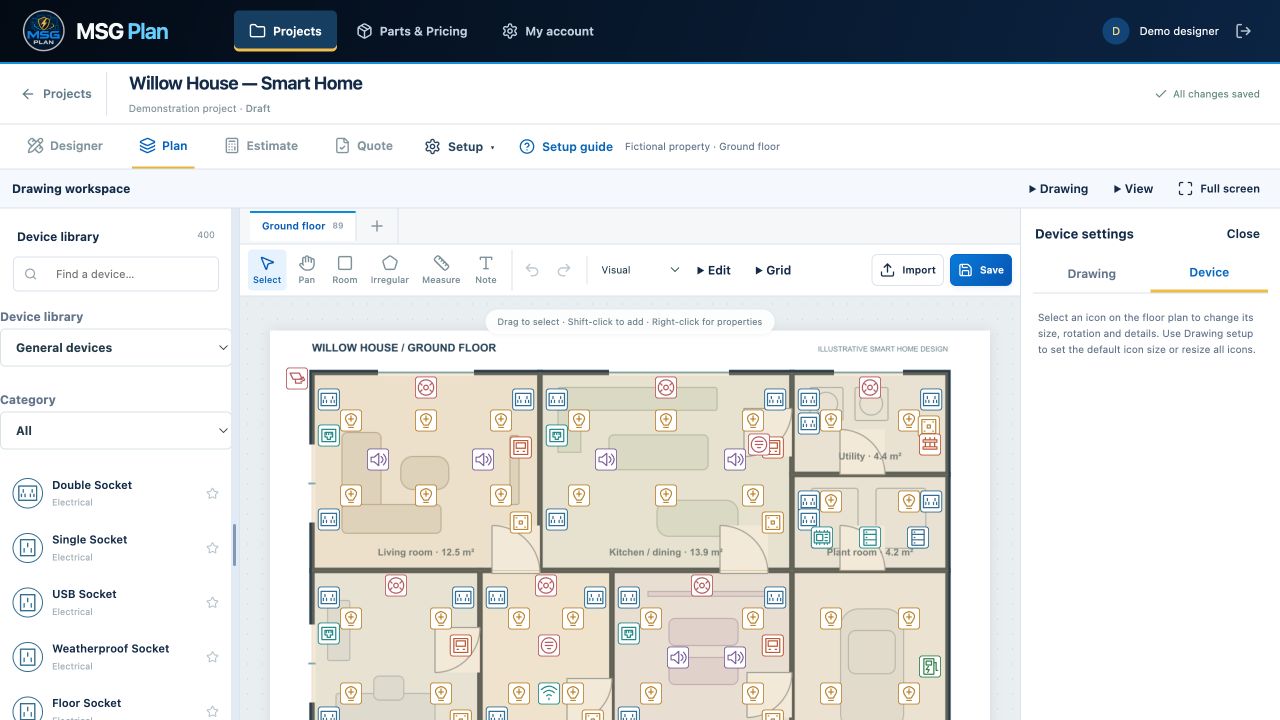Viewport: 1280px width, 720px height.
Task: Select the living room smoke detector icon
Action: (425, 387)
